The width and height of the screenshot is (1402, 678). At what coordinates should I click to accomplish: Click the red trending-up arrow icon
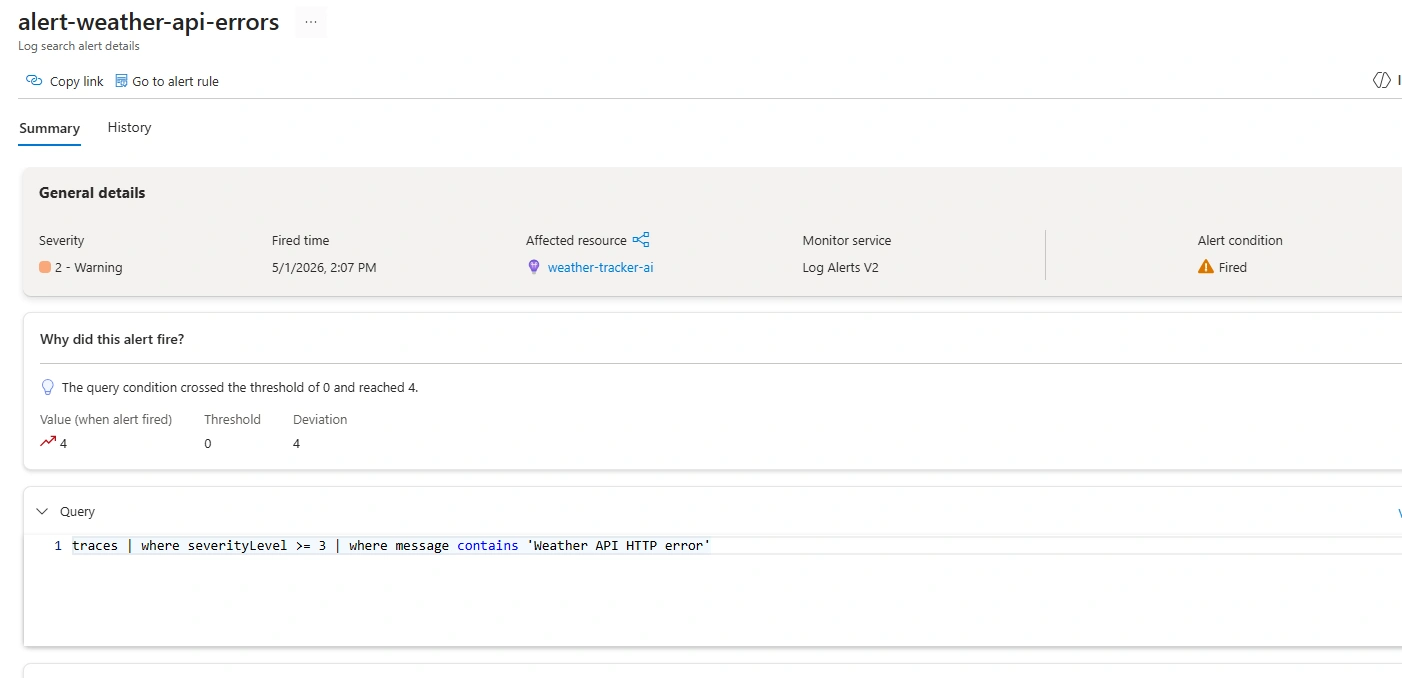pyautogui.click(x=48, y=441)
